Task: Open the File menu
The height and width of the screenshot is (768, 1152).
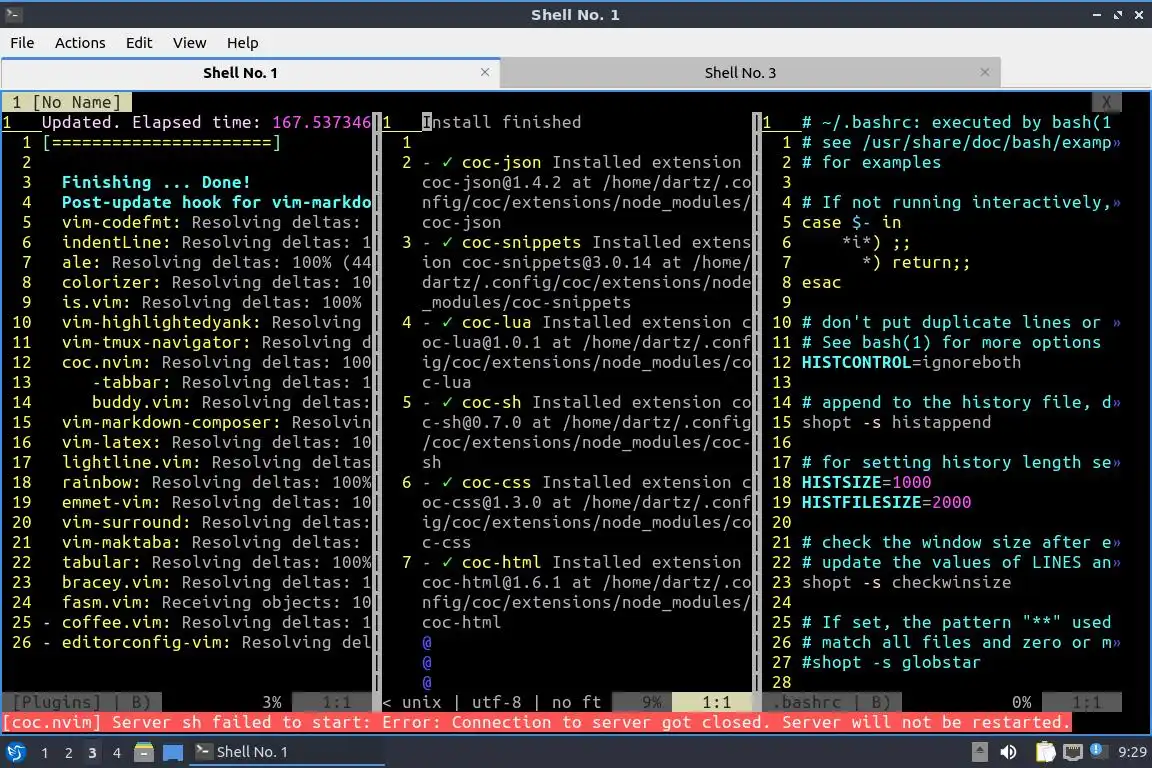Action: 22,43
